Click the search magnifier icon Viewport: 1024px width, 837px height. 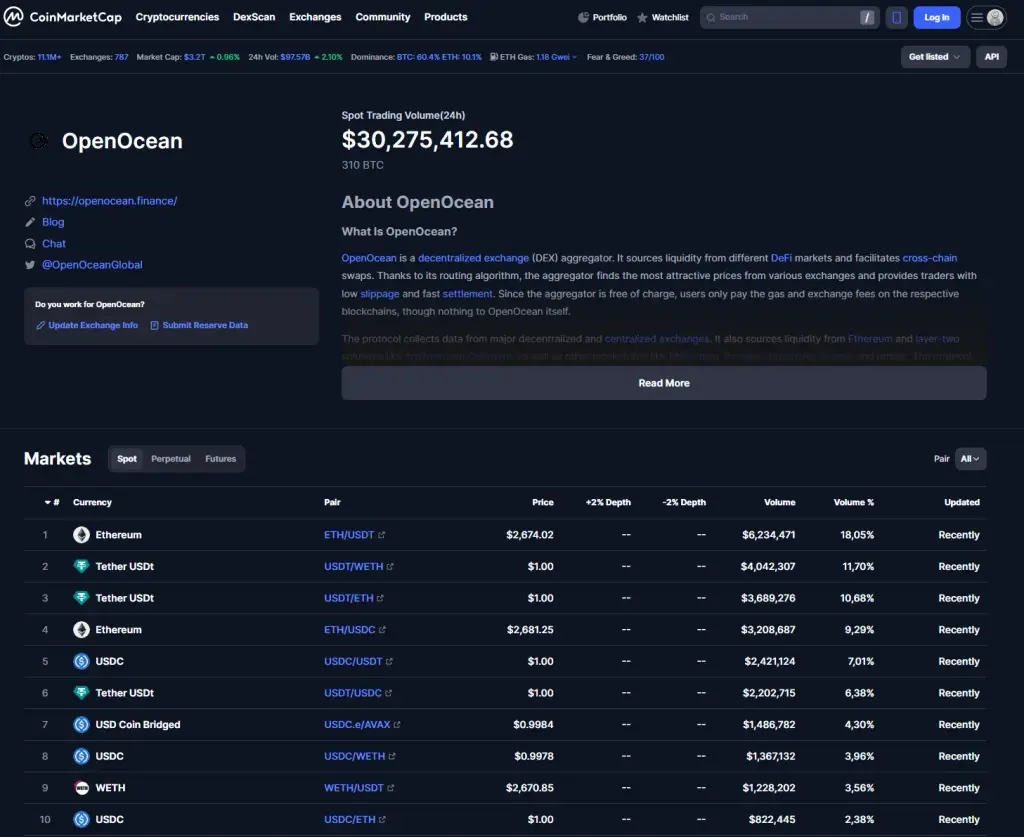(x=711, y=18)
